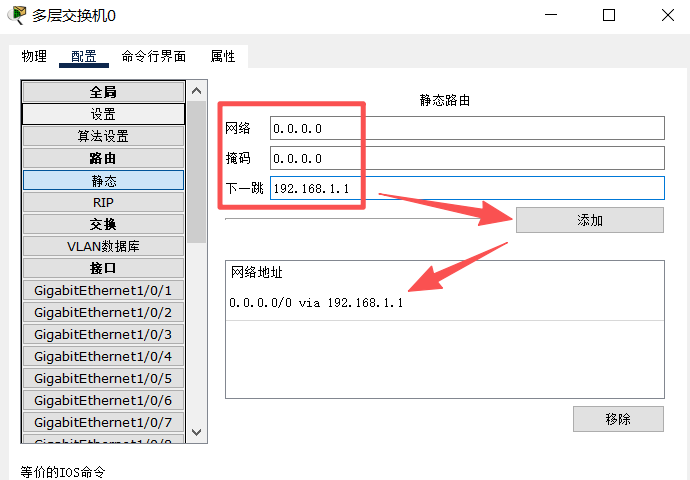Viewport: 690px width, 480px height.
Task: Click the 掩码 input field
Action: click(x=467, y=158)
